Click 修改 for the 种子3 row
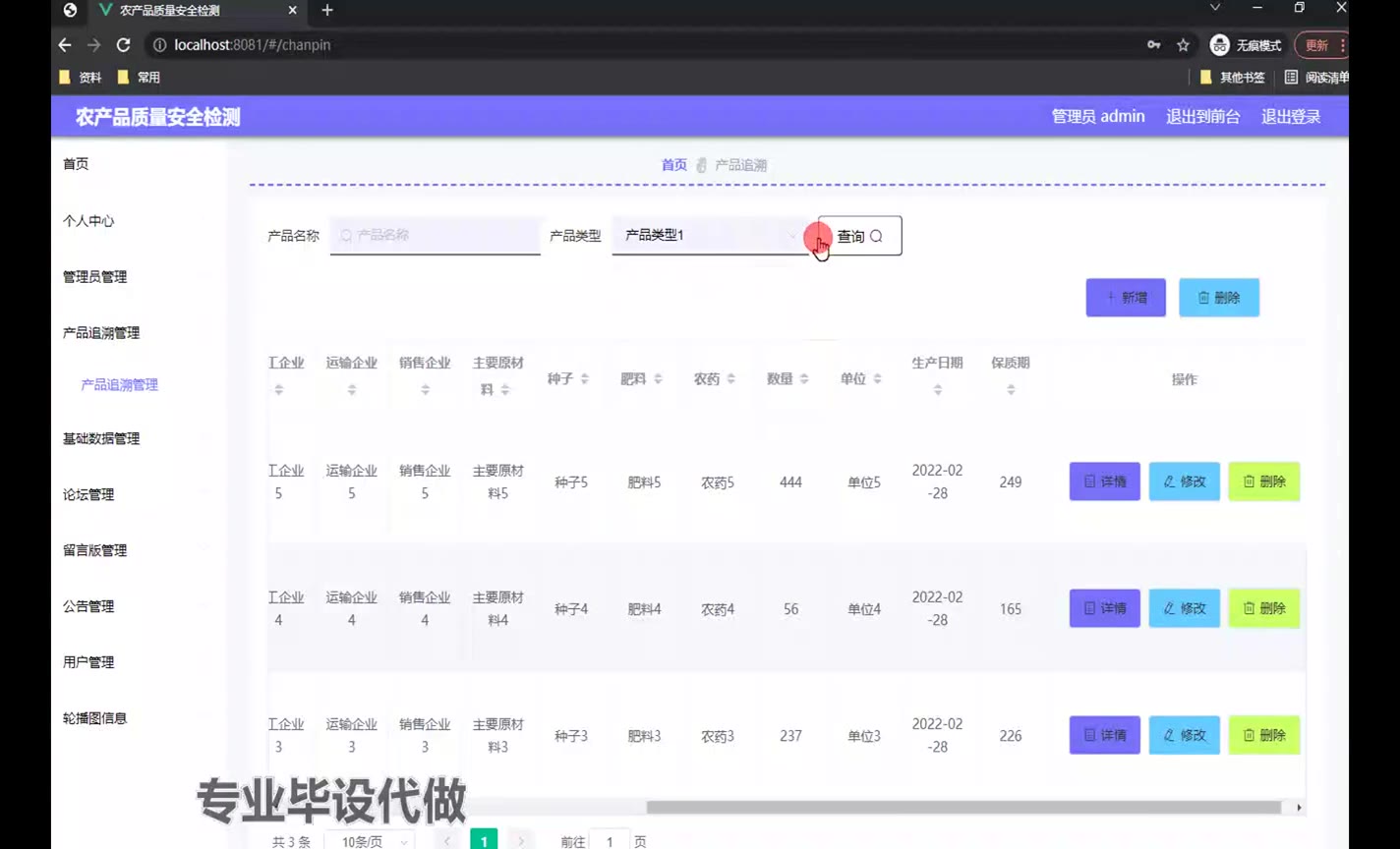The width and height of the screenshot is (1400, 849). tap(1185, 735)
